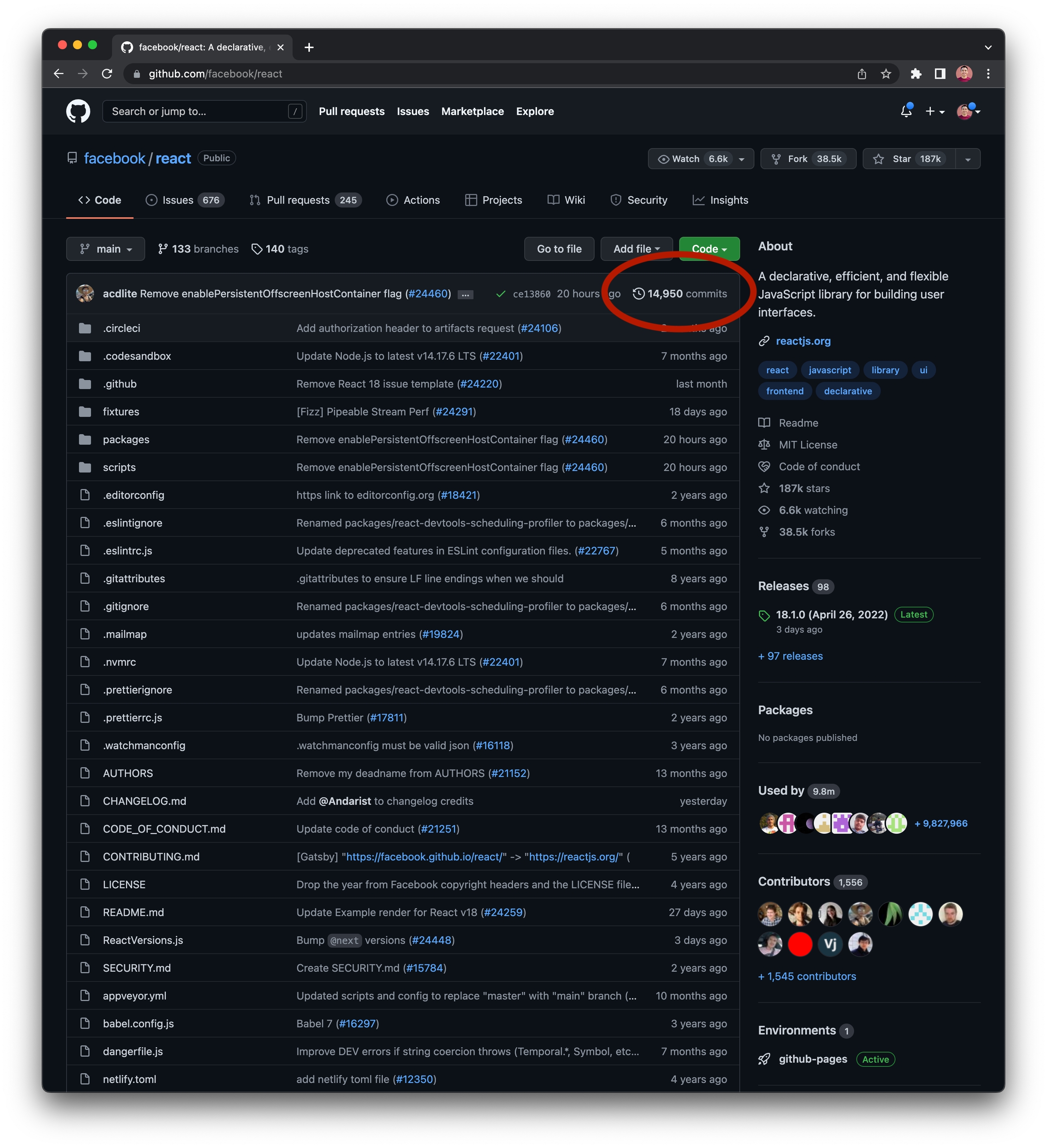Open the Chrome profile avatar
The height and width of the screenshot is (1148, 1047).
964,74
